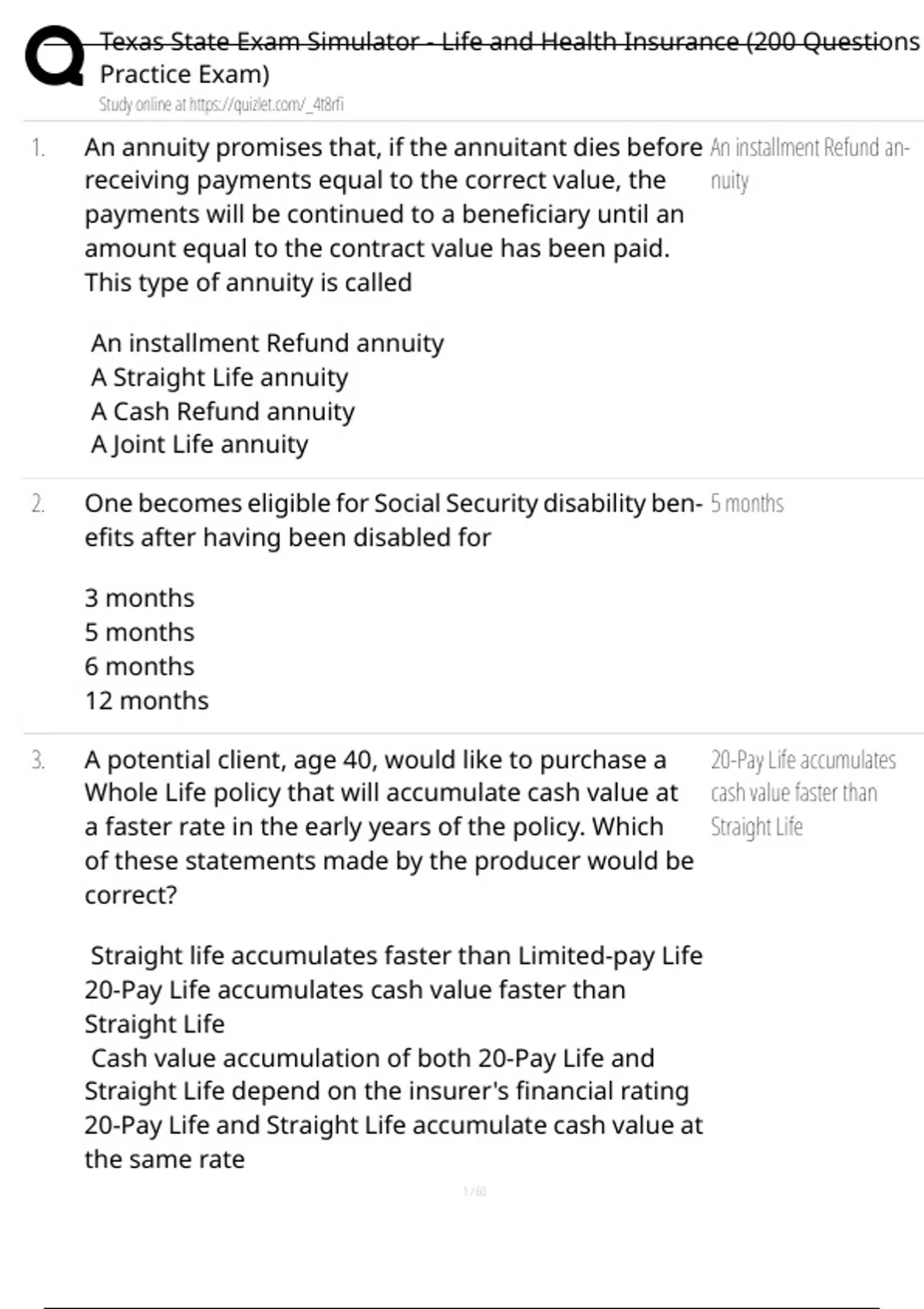This screenshot has height=1309, width=924.
Task: Select answer option A Straight Life annuity
Action: [219, 377]
